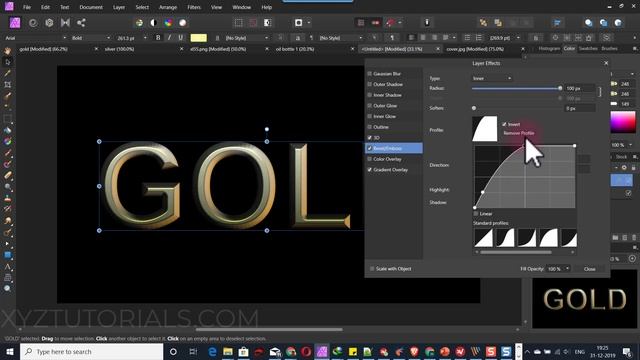The image size is (640, 360).
Task: Enable the Inner Shadow effect checkbox
Action: 369,95
